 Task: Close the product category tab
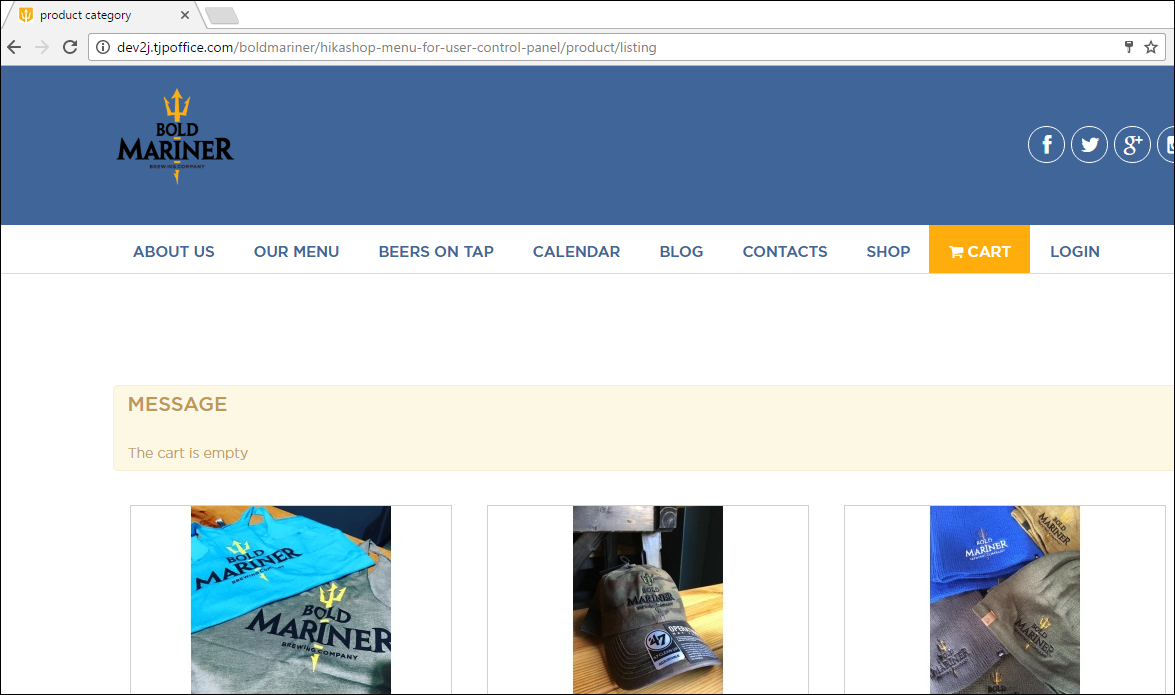tap(184, 15)
